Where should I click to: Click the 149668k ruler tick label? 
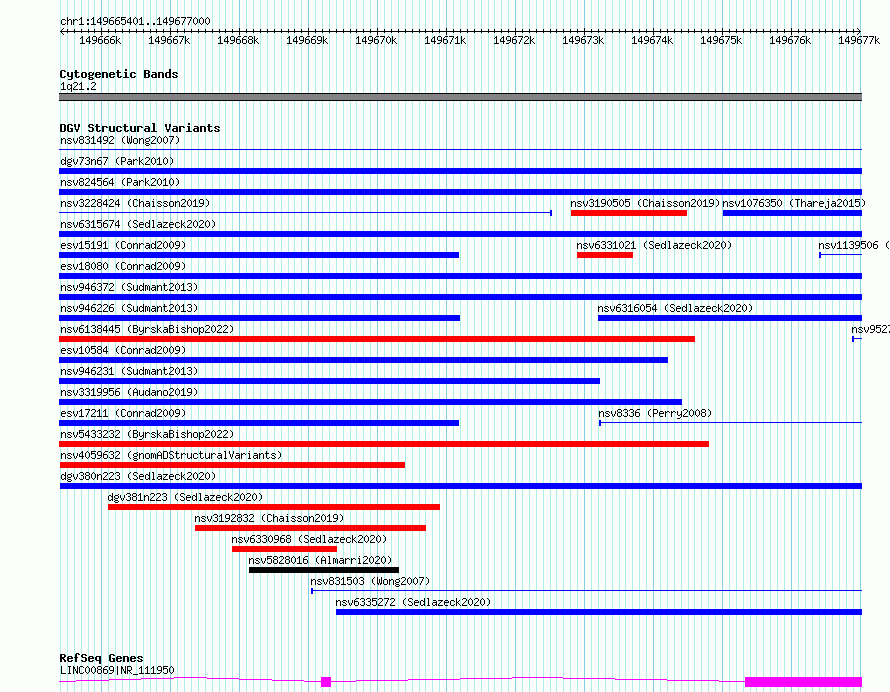pyautogui.click(x=238, y=40)
